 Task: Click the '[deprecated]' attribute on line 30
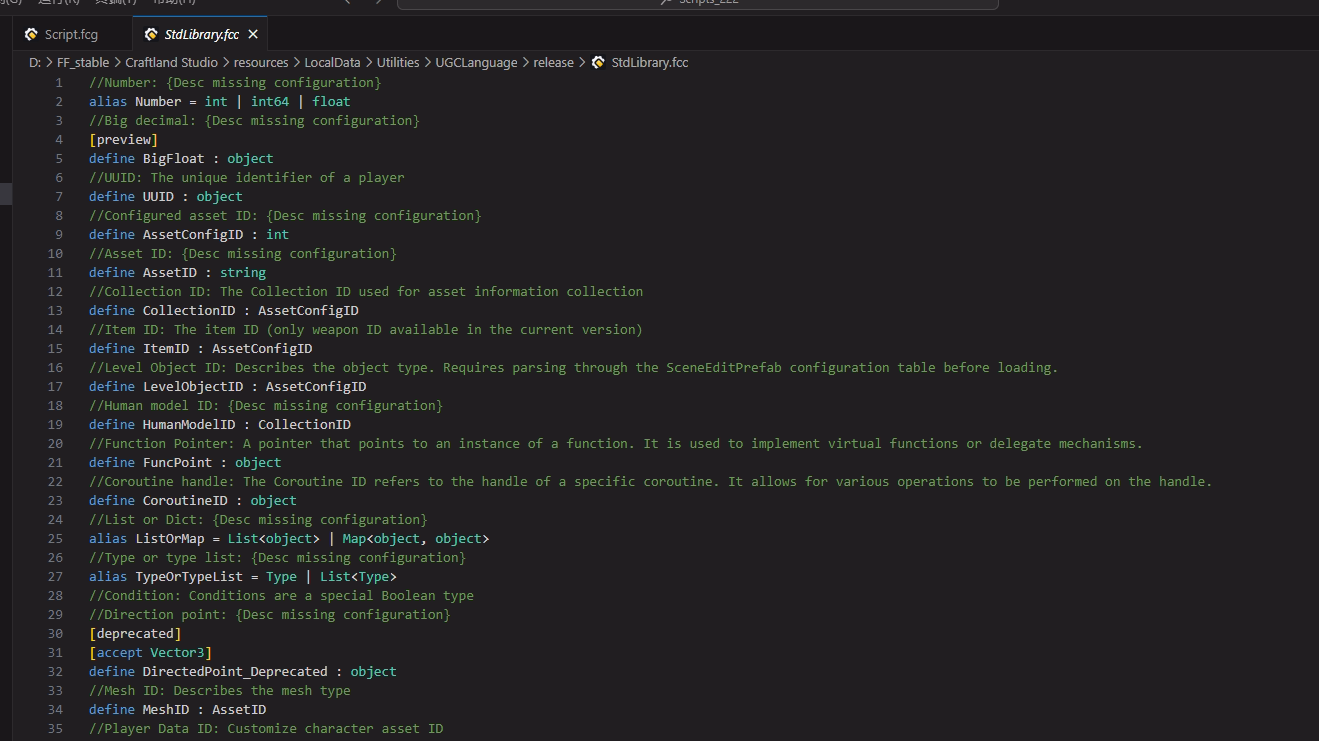coord(135,633)
